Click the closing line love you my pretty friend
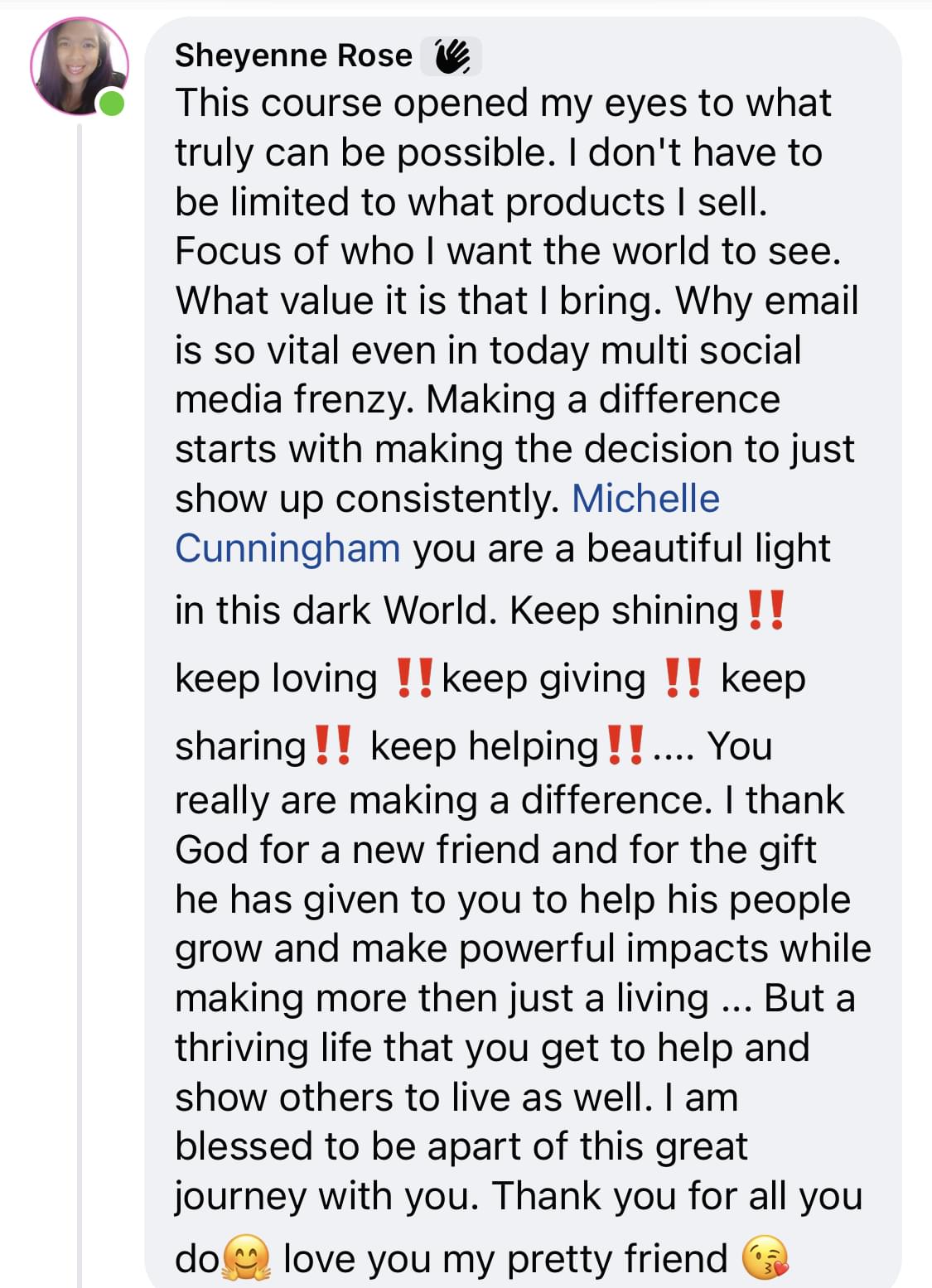Viewport: 932px width, 1288px height. 505,1259
